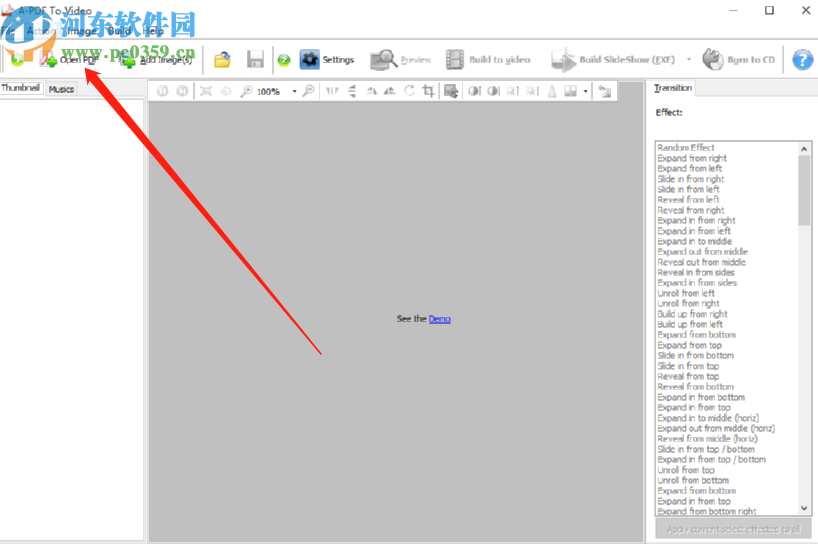The width and height of the screenshot is (818, 544).
Task: Select Reveal from right effect
Action: (691, 210)
